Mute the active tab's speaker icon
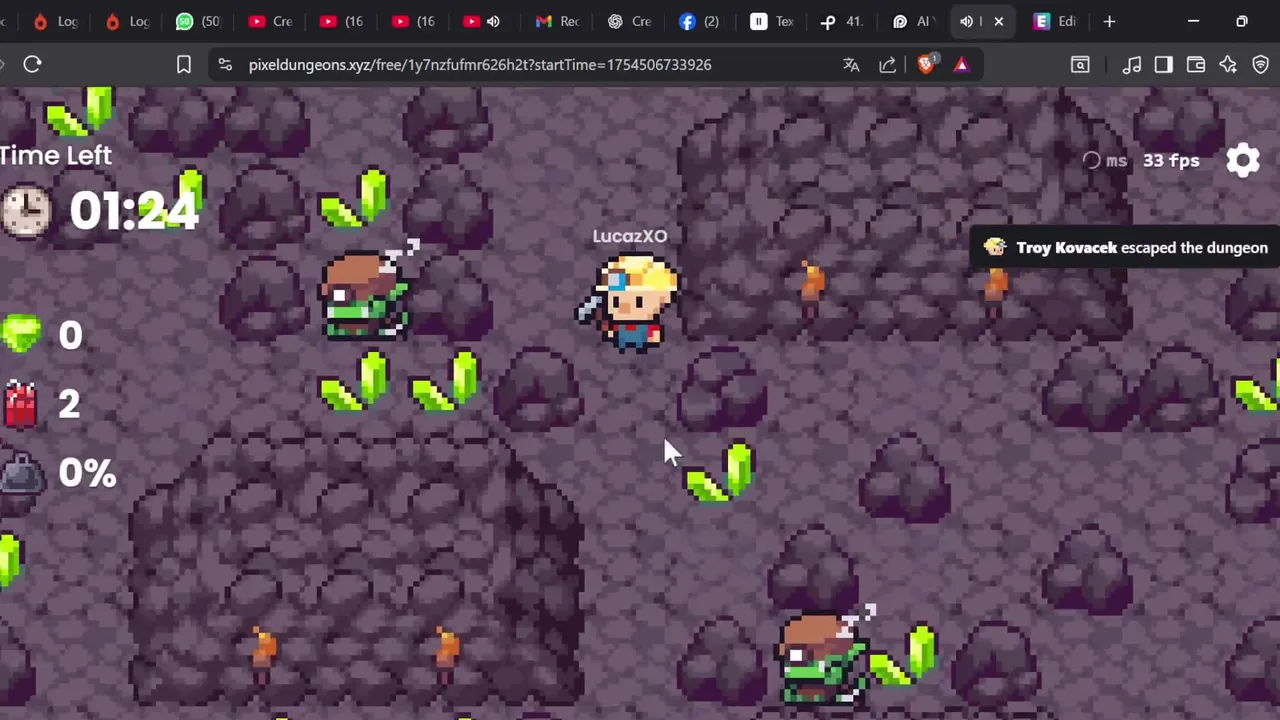This screenshot has height=720, width=1280. pos(966,21)
